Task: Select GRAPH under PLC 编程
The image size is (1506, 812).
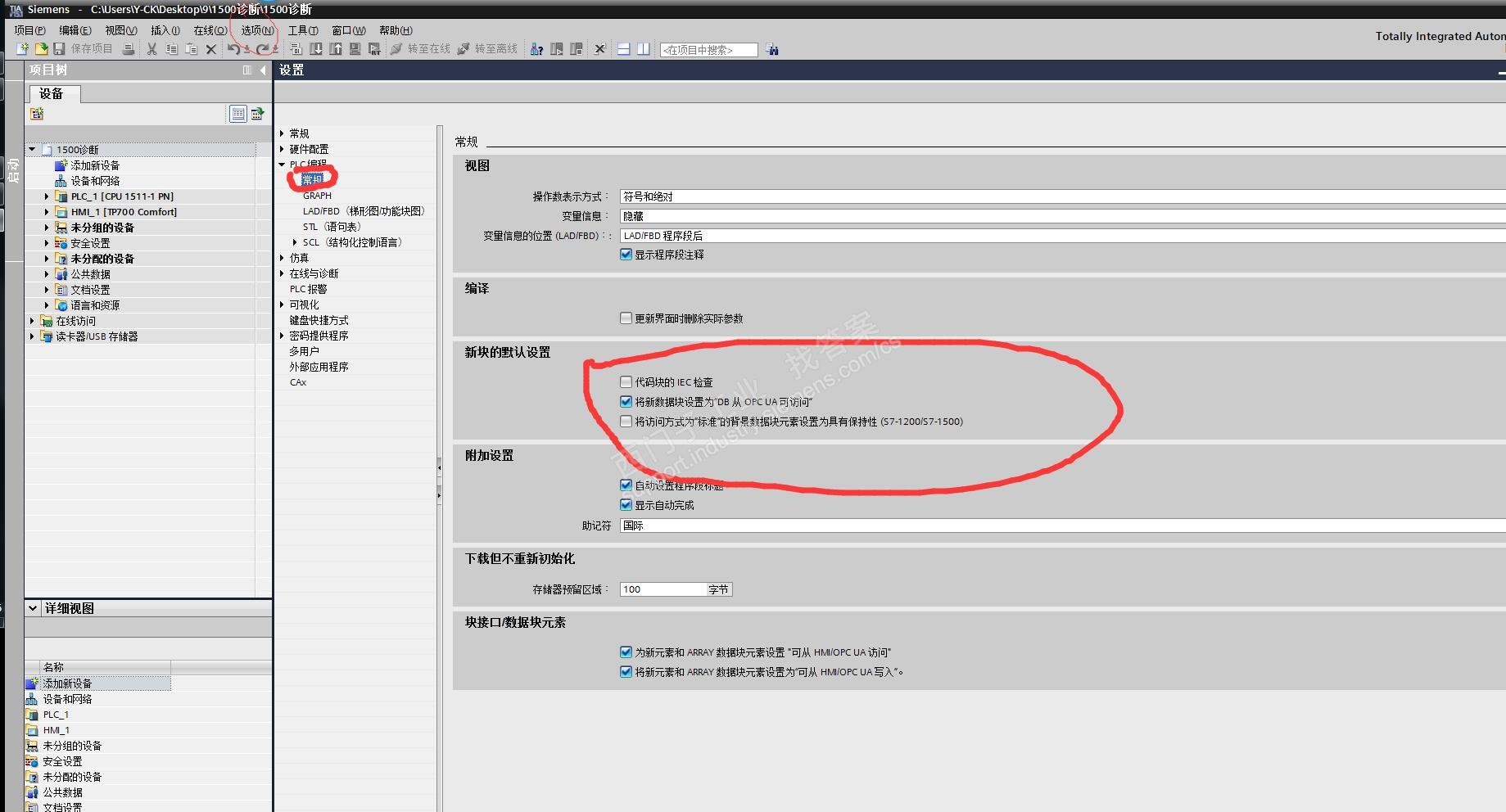Action: click(317, 196)
